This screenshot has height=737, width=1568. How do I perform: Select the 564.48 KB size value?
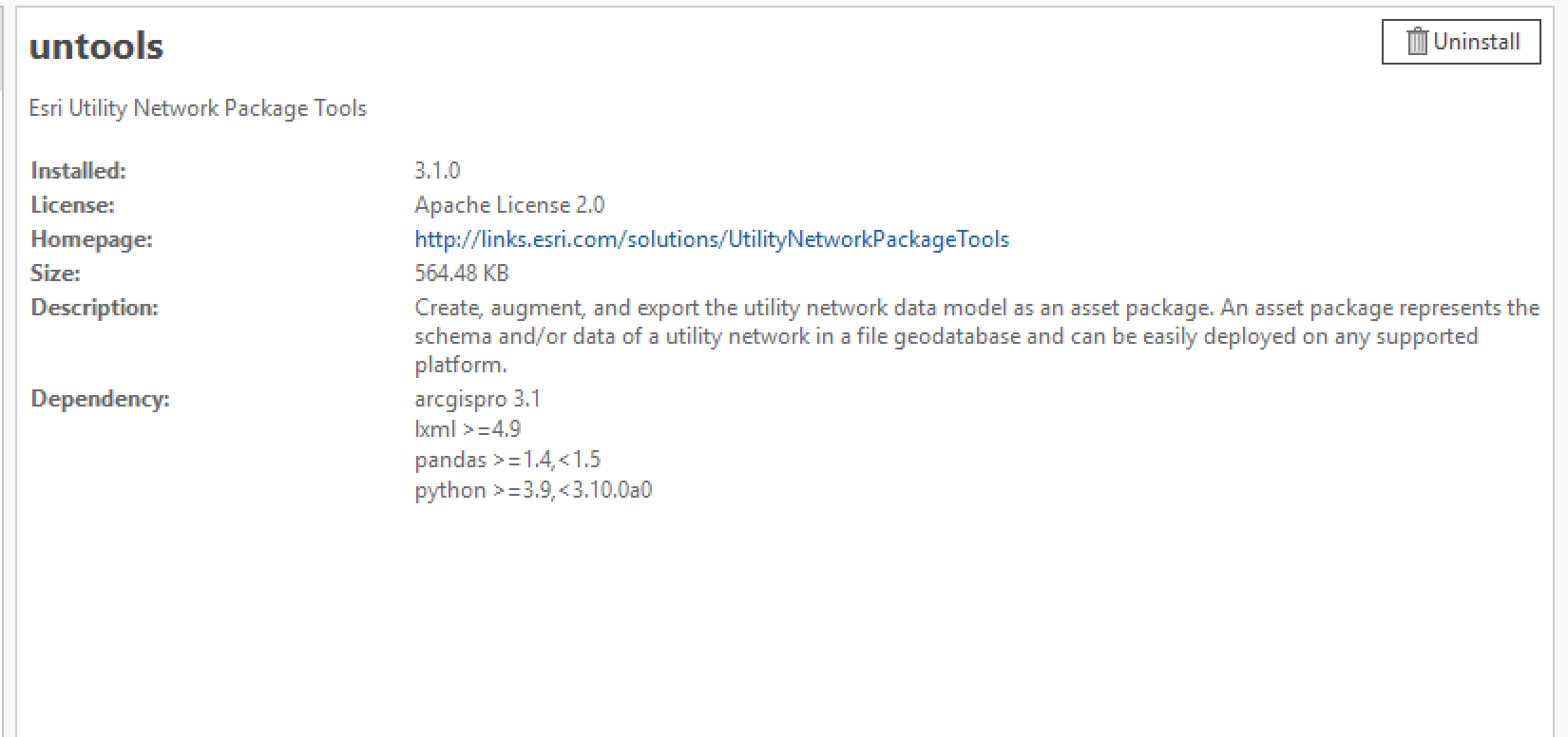pos(460,273)
